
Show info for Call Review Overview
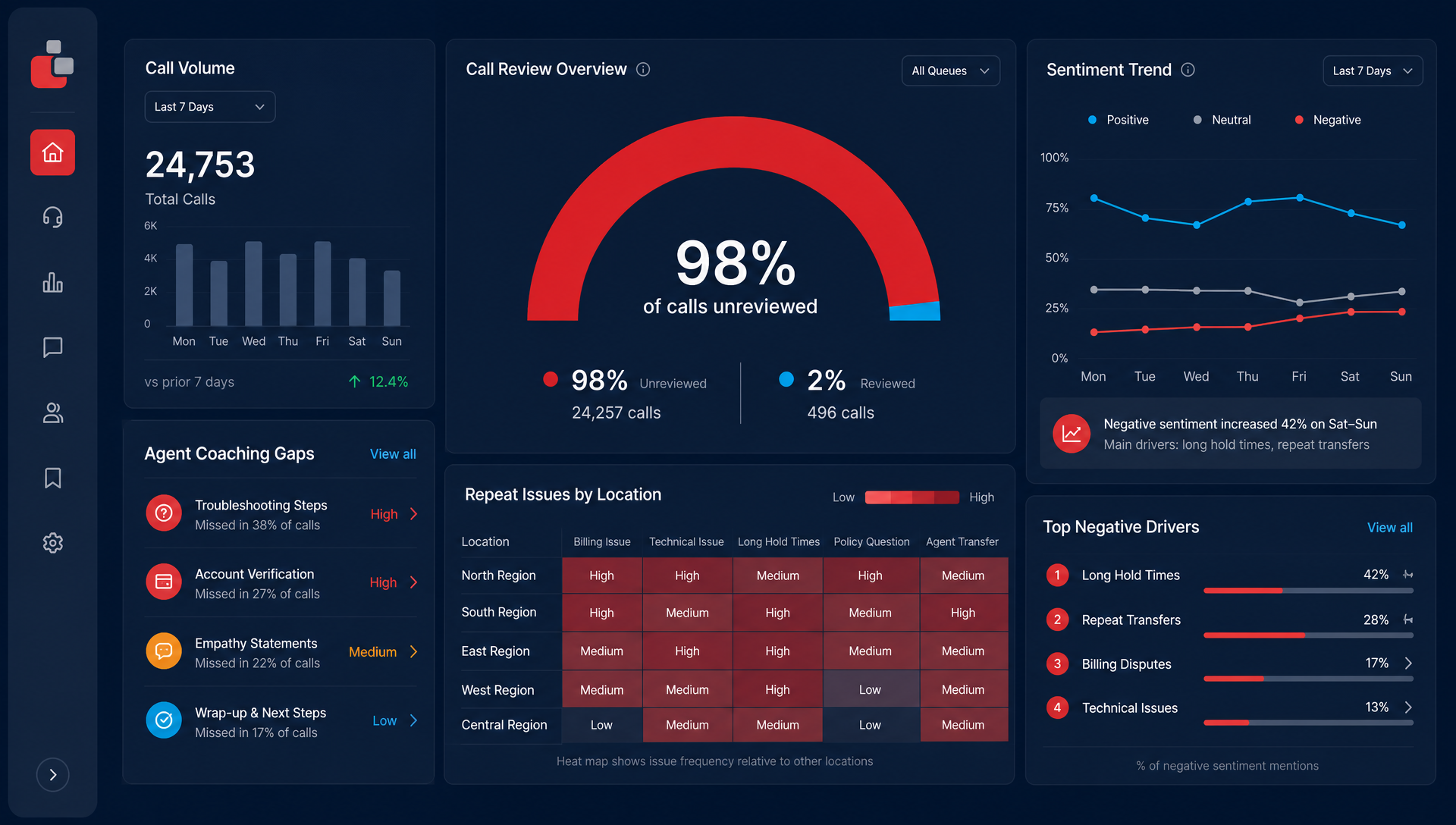coord(643,70)
